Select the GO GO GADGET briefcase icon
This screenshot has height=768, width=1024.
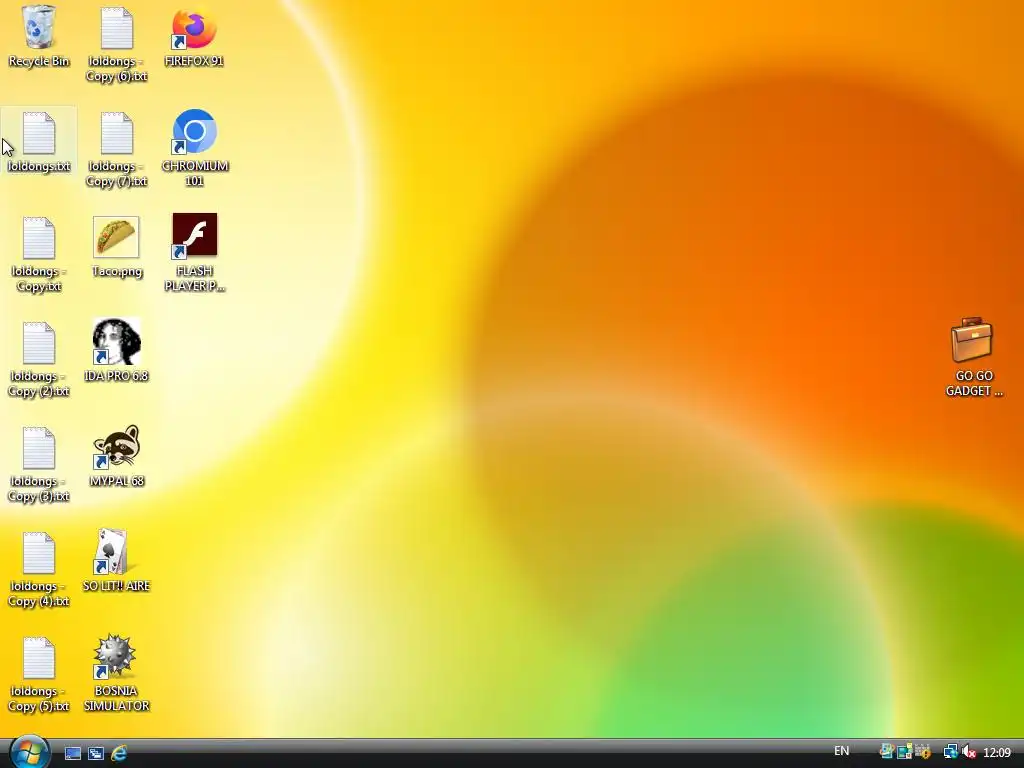pyautogui.click(x=973, y=357)
